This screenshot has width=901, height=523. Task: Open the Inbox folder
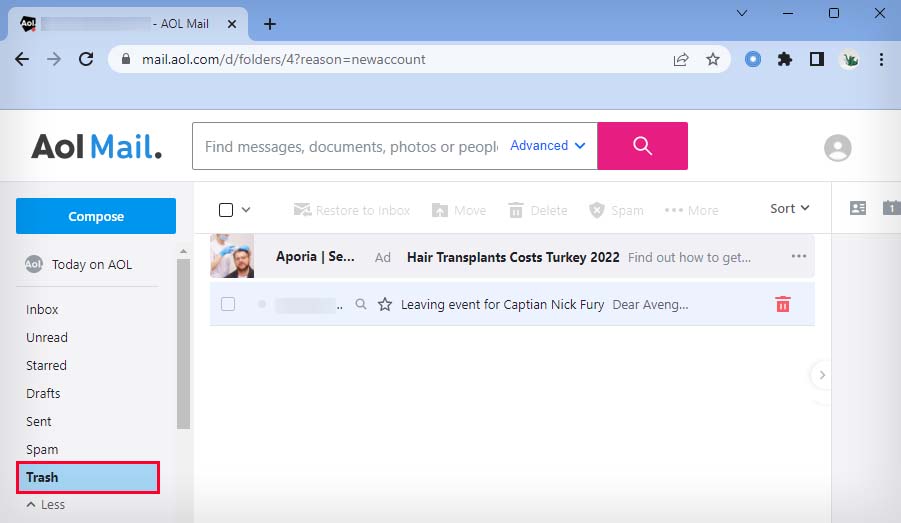[42, 309]
